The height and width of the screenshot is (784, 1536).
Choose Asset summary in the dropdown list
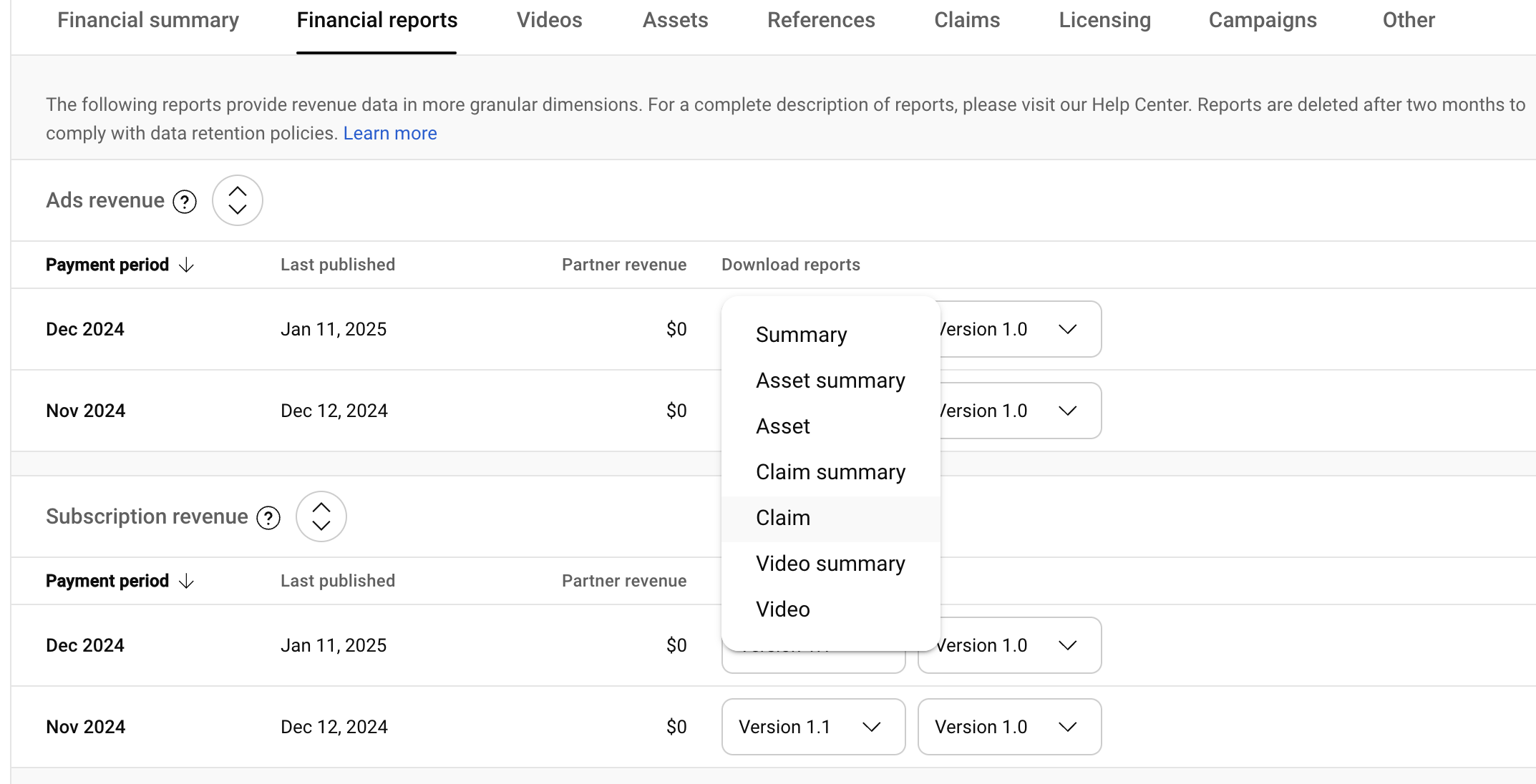point(830,381)
